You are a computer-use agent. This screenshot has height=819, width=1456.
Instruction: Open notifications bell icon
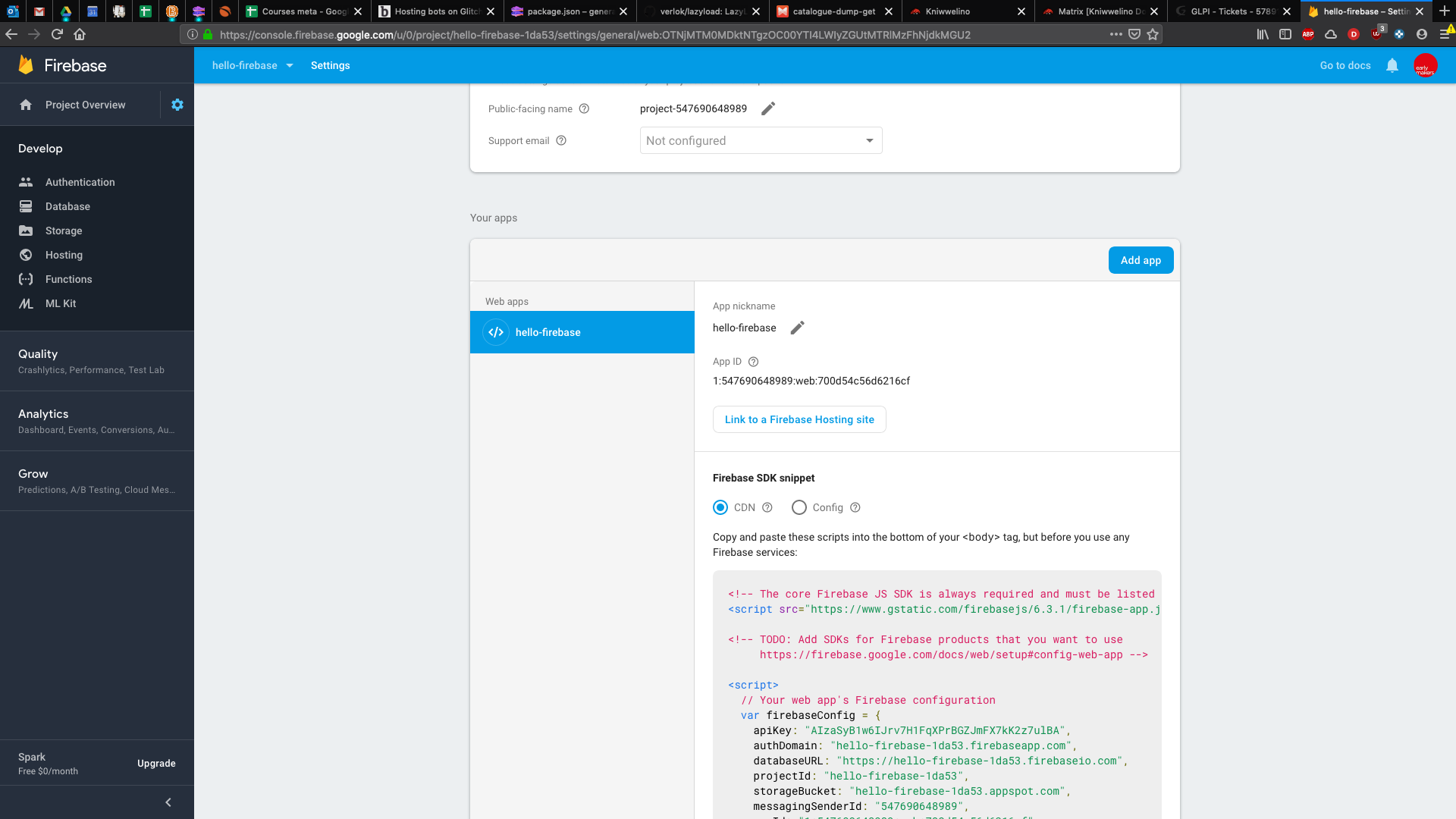coord(1392,65)
